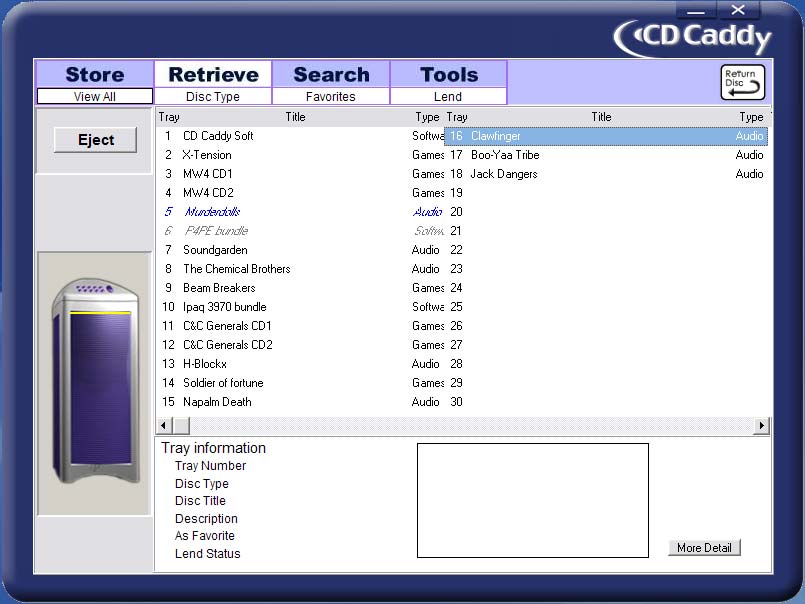This screenshot has height=604, width=805.
Task: Select the X-Tension row
Action: tap(300, 155)
